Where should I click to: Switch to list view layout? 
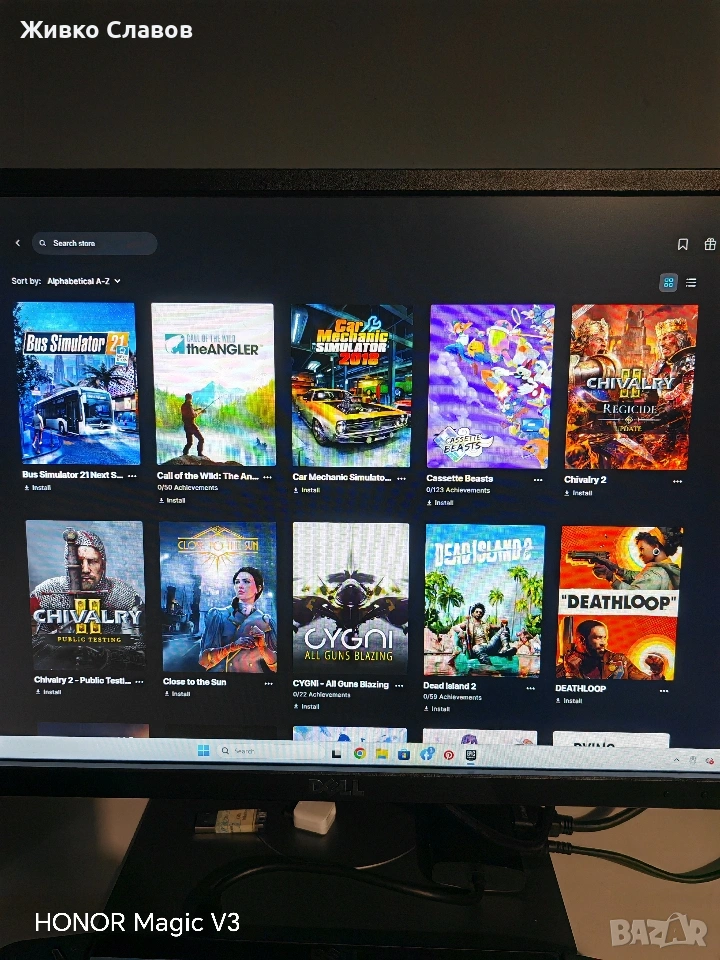point(691,283)
